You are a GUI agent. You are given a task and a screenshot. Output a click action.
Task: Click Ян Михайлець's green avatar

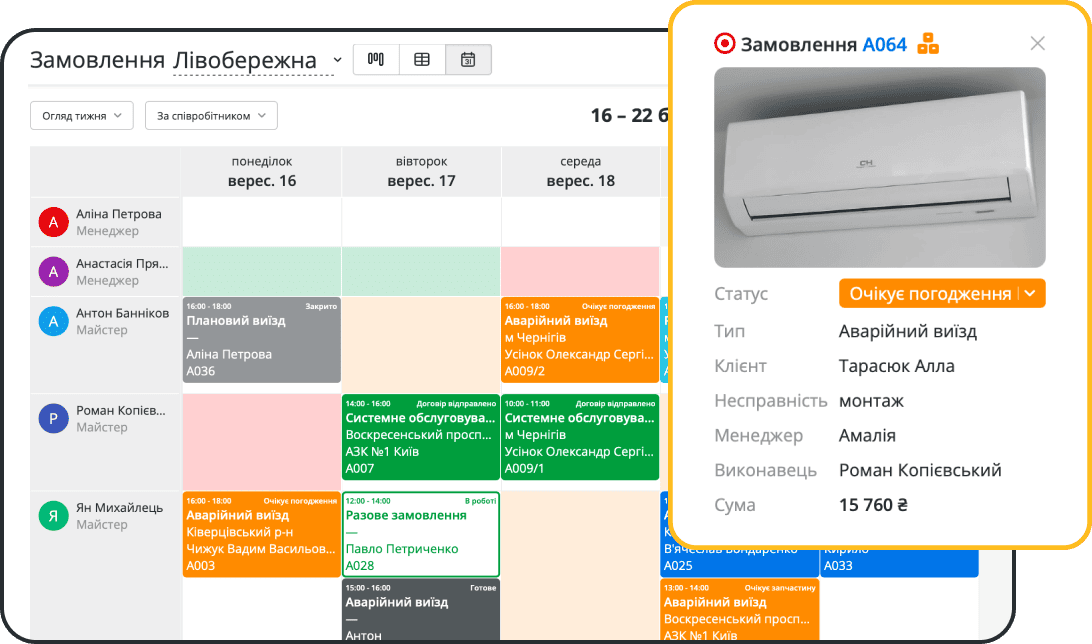pos(53,515)
